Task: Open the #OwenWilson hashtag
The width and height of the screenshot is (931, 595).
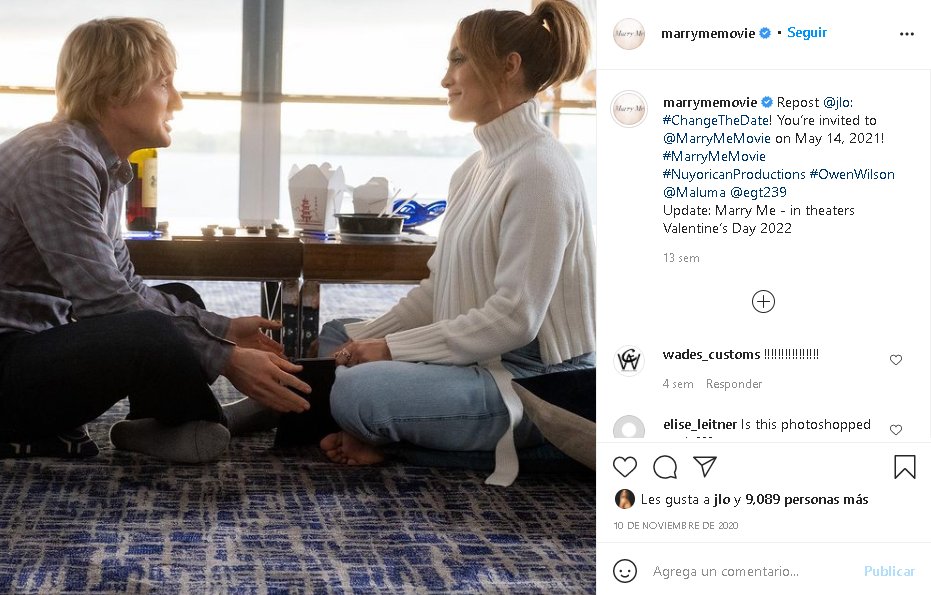Action: (852, 175)
